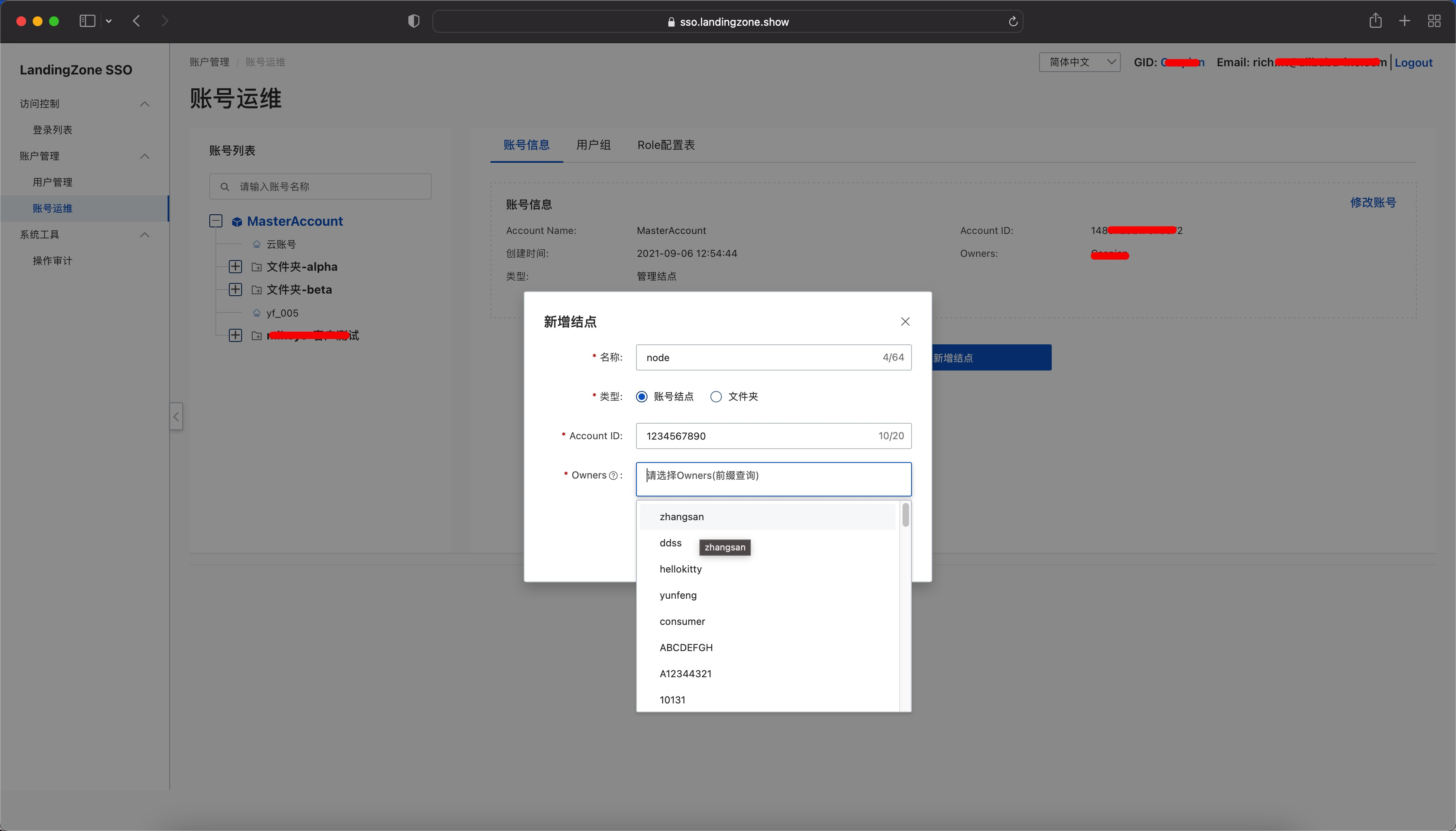The height and width of the screenshot is (831, 1456).
Task: Click the search magnifier in account list
Action: click(225, 186)
